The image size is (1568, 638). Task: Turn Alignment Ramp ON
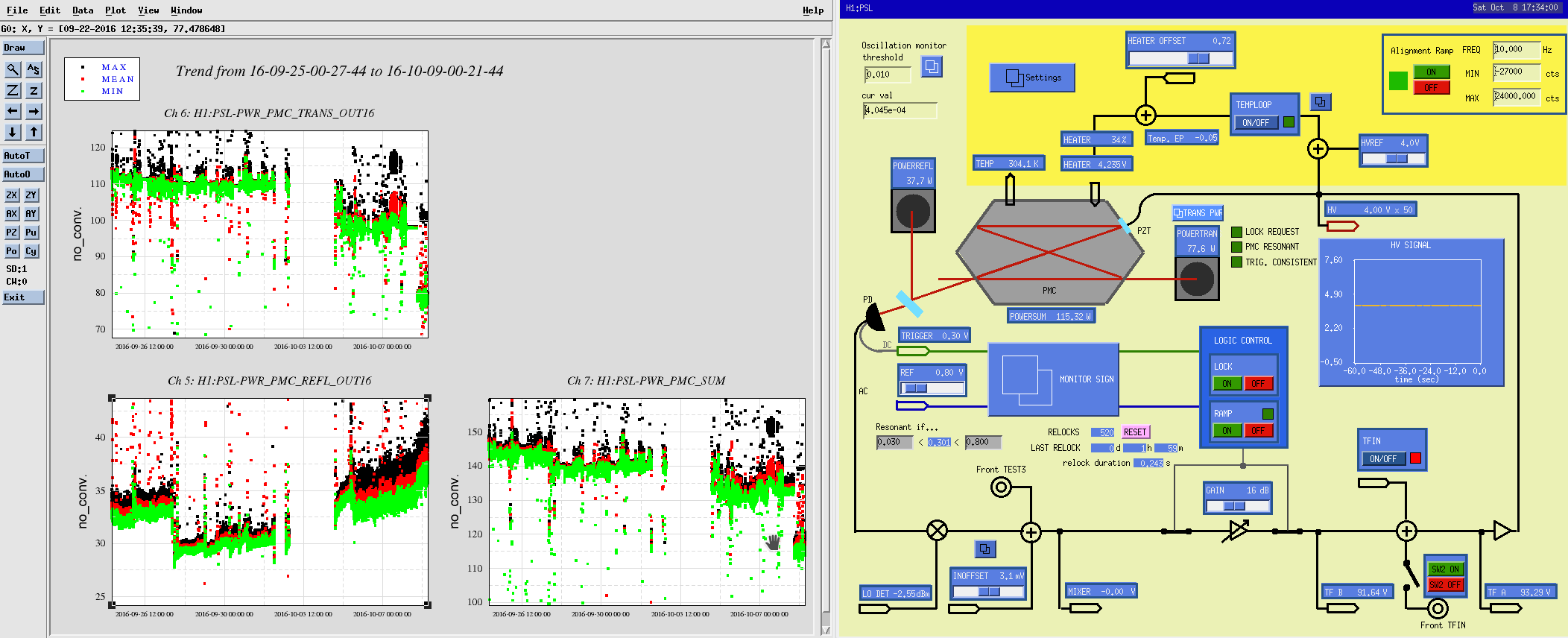point(1431,72)
